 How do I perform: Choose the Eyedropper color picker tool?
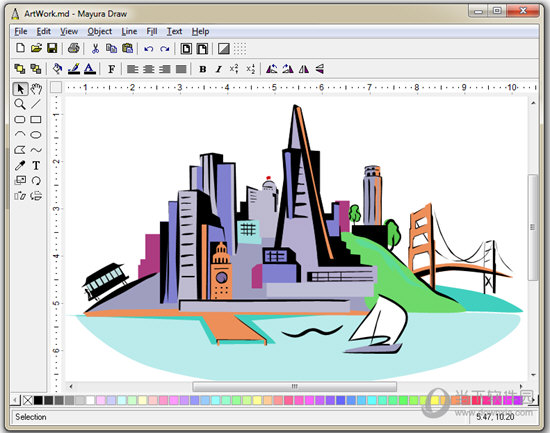pos(20,165)
